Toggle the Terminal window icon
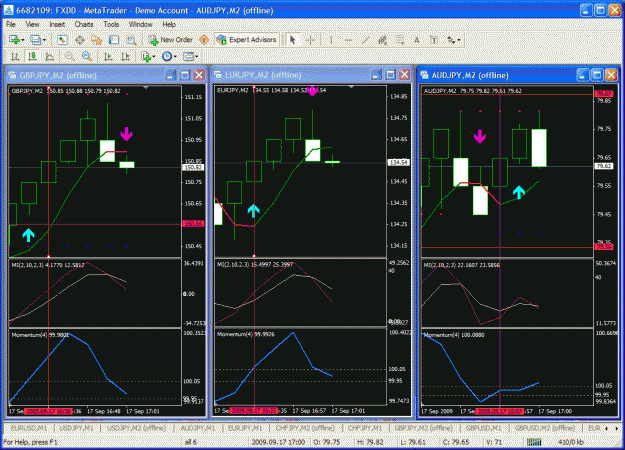Screen dimensions: 625x450 pyautogui.click(x=114, y=40)
